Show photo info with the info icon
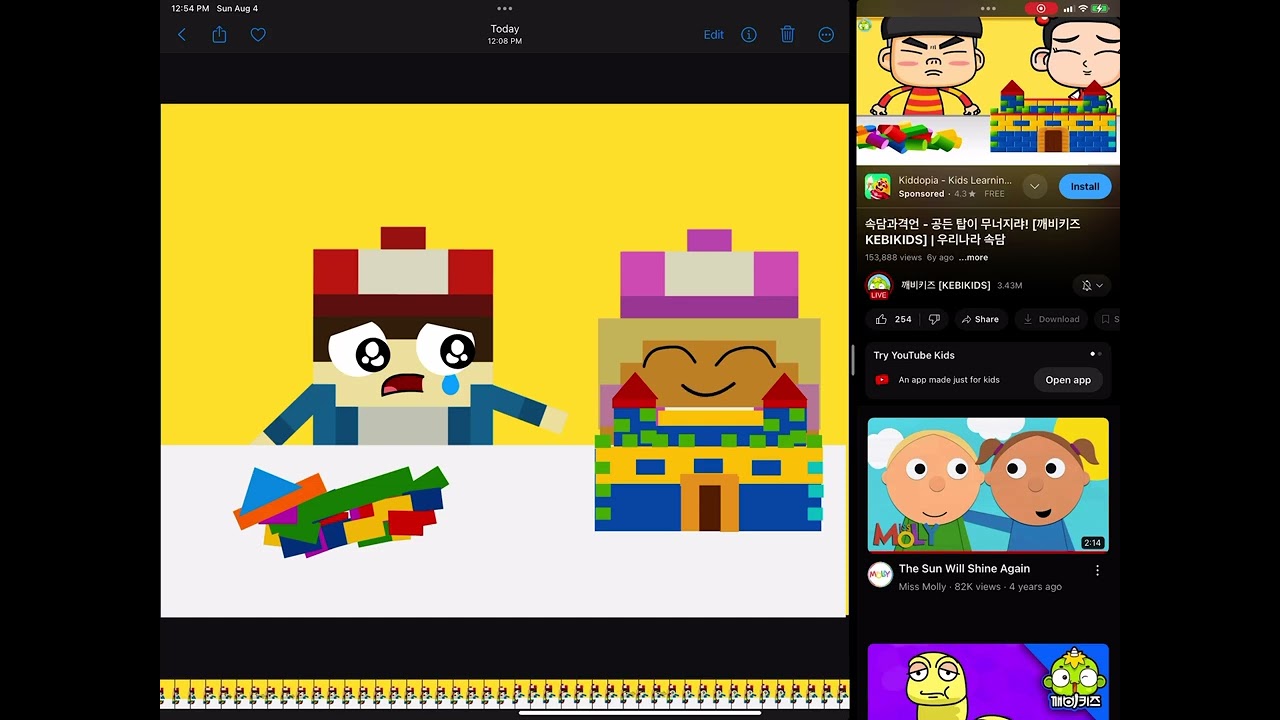The width and height of the screenshot is (1280, 720). click(x=749, y=35)
